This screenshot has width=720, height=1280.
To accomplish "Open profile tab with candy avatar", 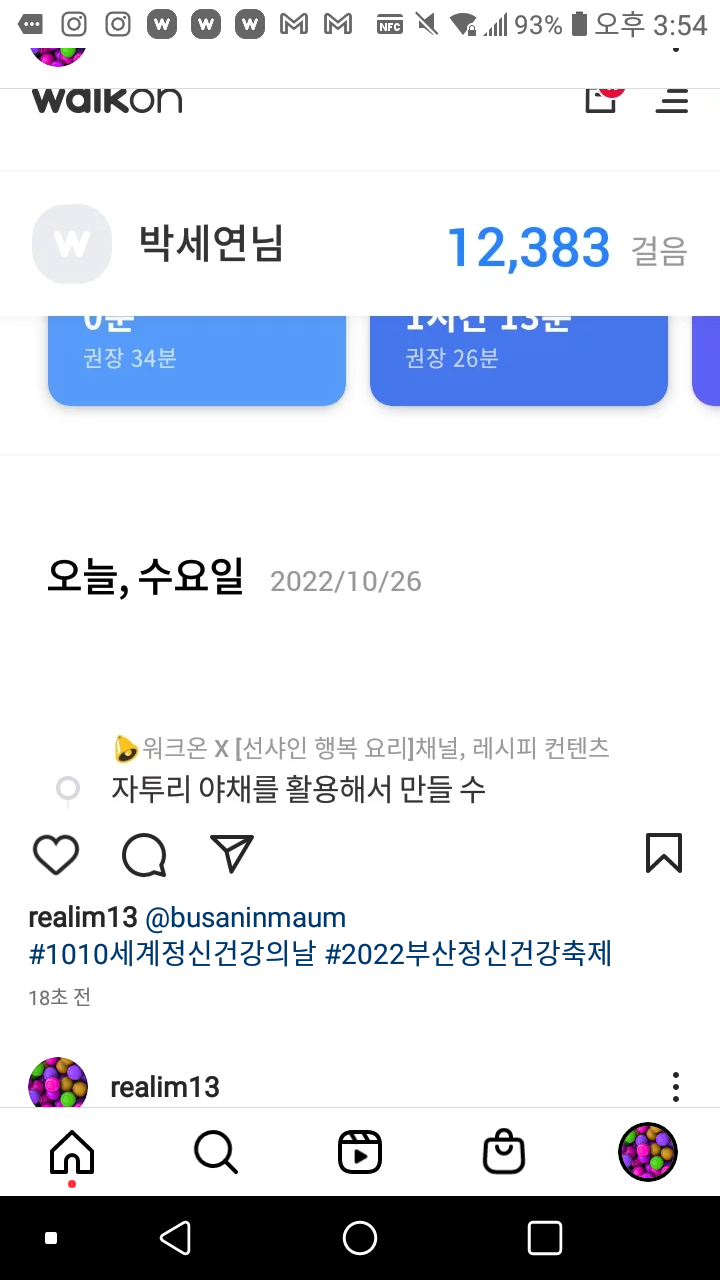I will point(648,1152).
